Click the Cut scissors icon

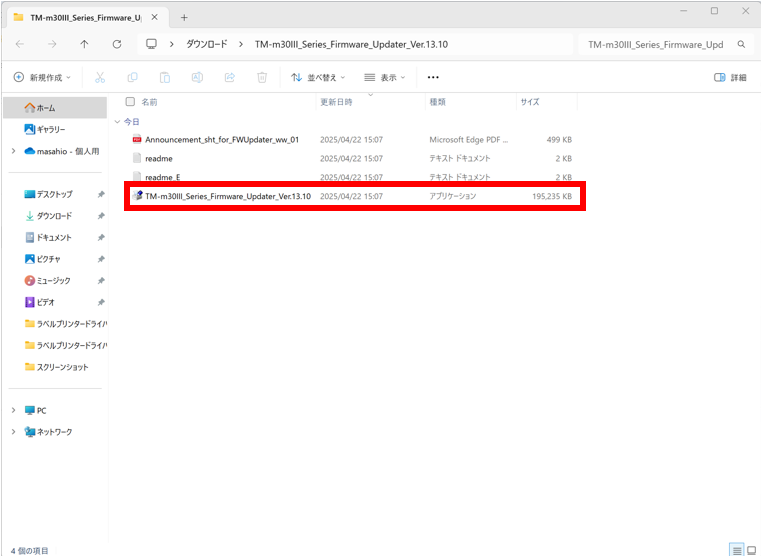(100, 77)
